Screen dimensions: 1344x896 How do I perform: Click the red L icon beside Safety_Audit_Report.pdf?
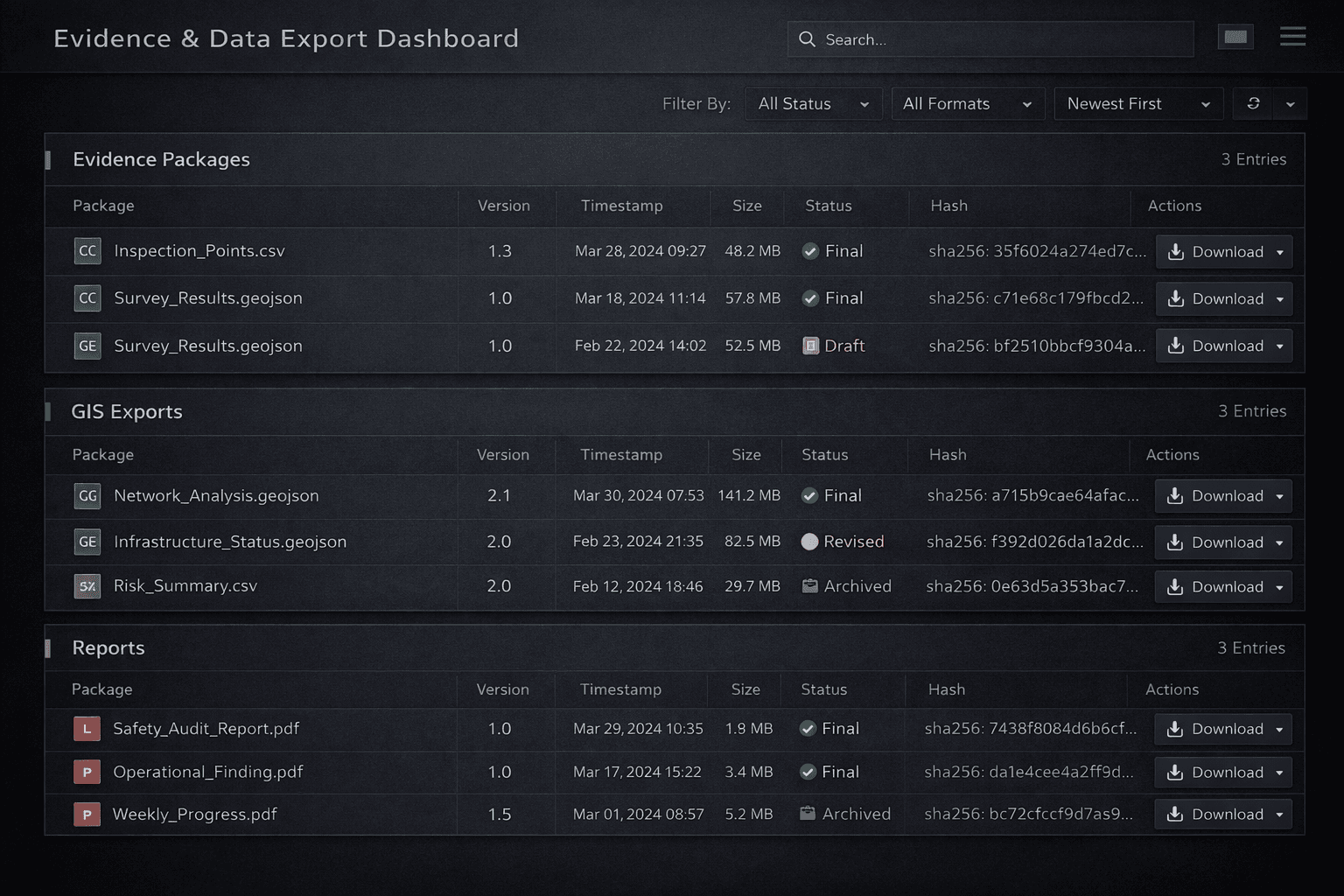pyautogui.click(x=87, y=729)
